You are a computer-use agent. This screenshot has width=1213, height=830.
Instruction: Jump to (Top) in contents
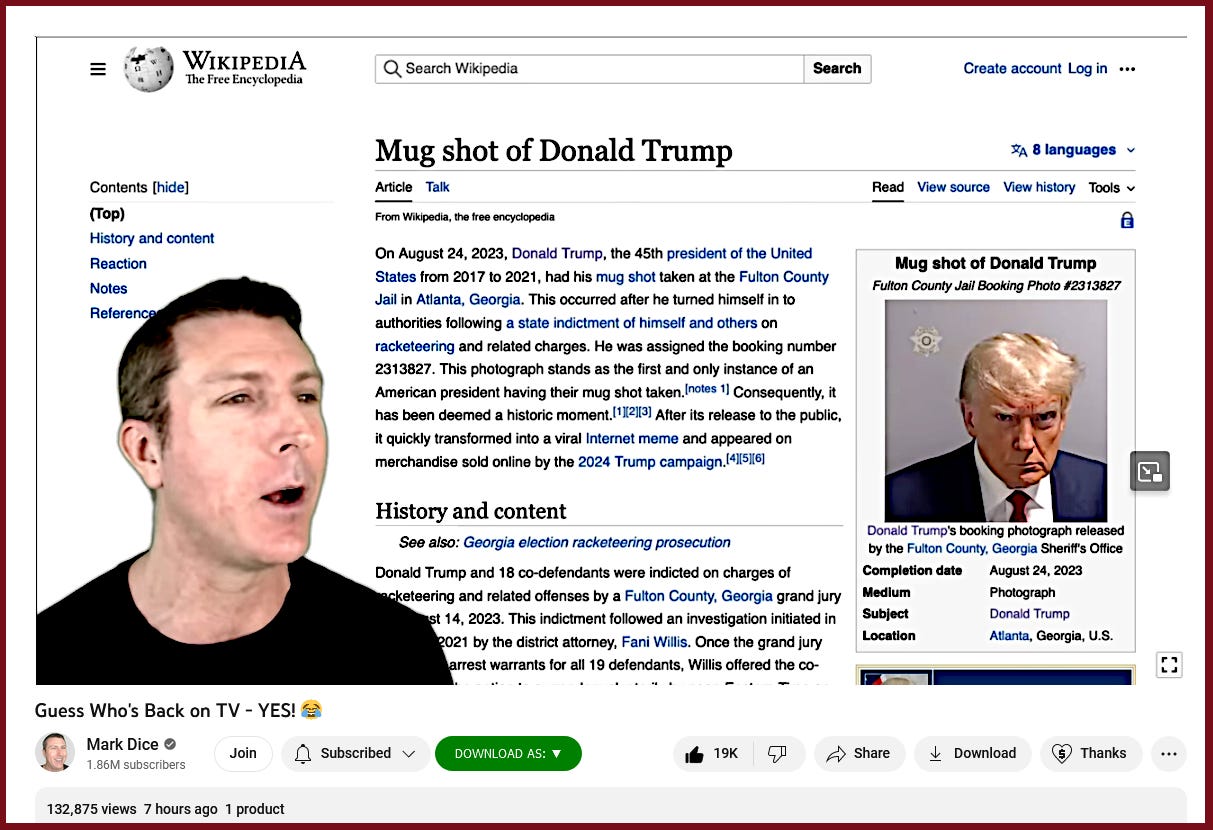pos(107,213)
